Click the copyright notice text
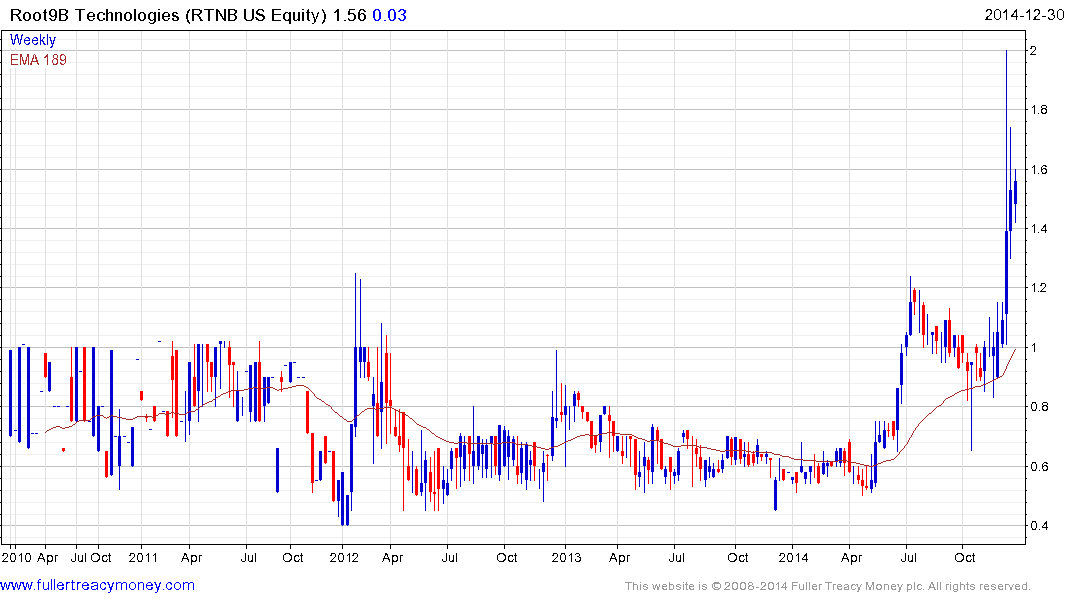 point(828,586)
